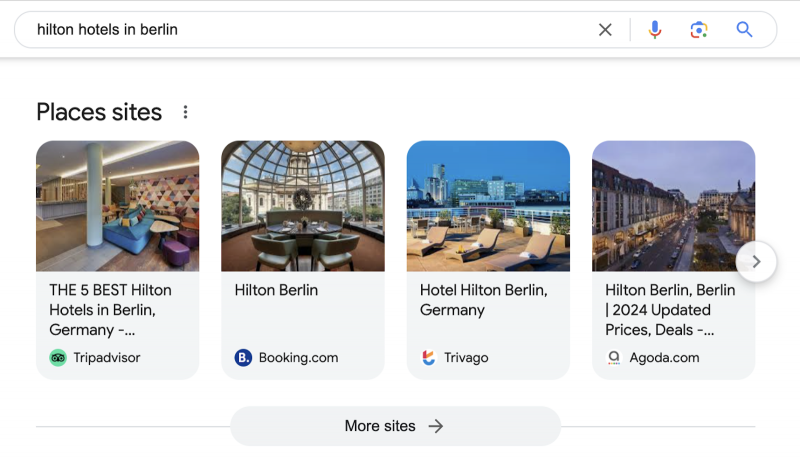
Task: Click the 'Agoda.com' source name
Action: [x=664, y=358]
